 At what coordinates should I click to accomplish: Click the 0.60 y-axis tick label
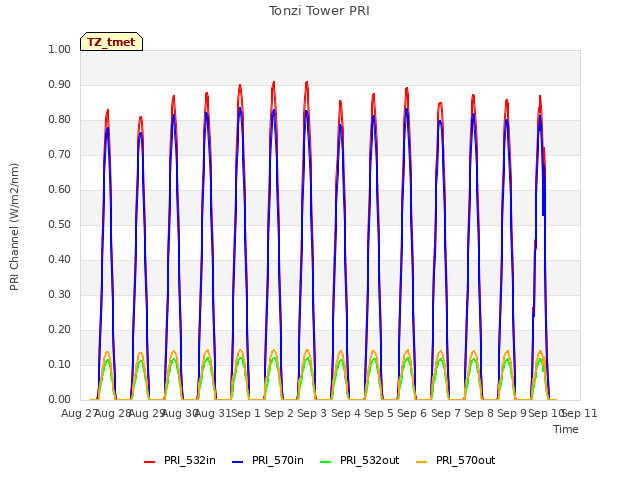click(60, 189)
